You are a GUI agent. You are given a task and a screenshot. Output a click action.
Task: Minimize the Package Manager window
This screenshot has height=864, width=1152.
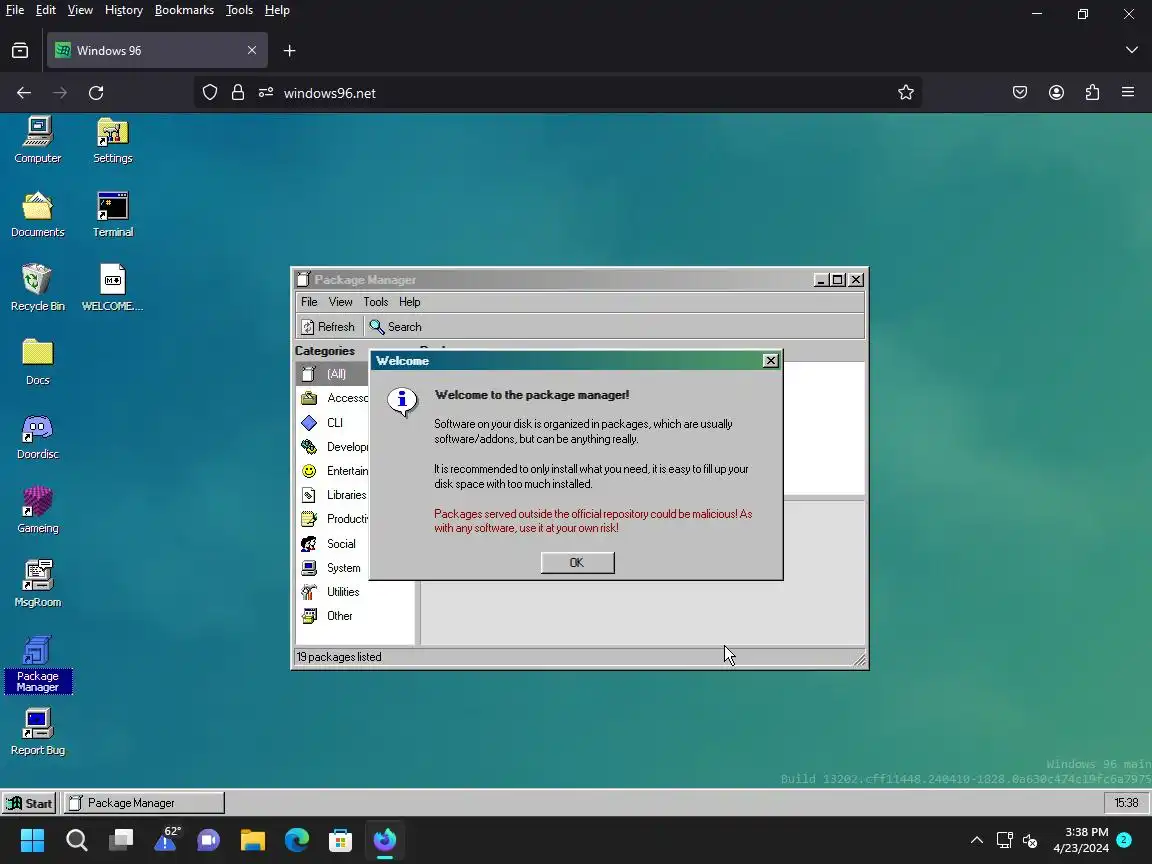click(821, 280)
